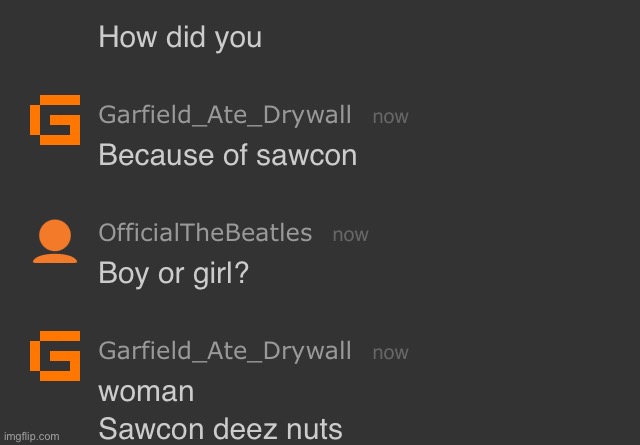
Task: Click the imgflip.com watermark link
Action: [31, 436]
